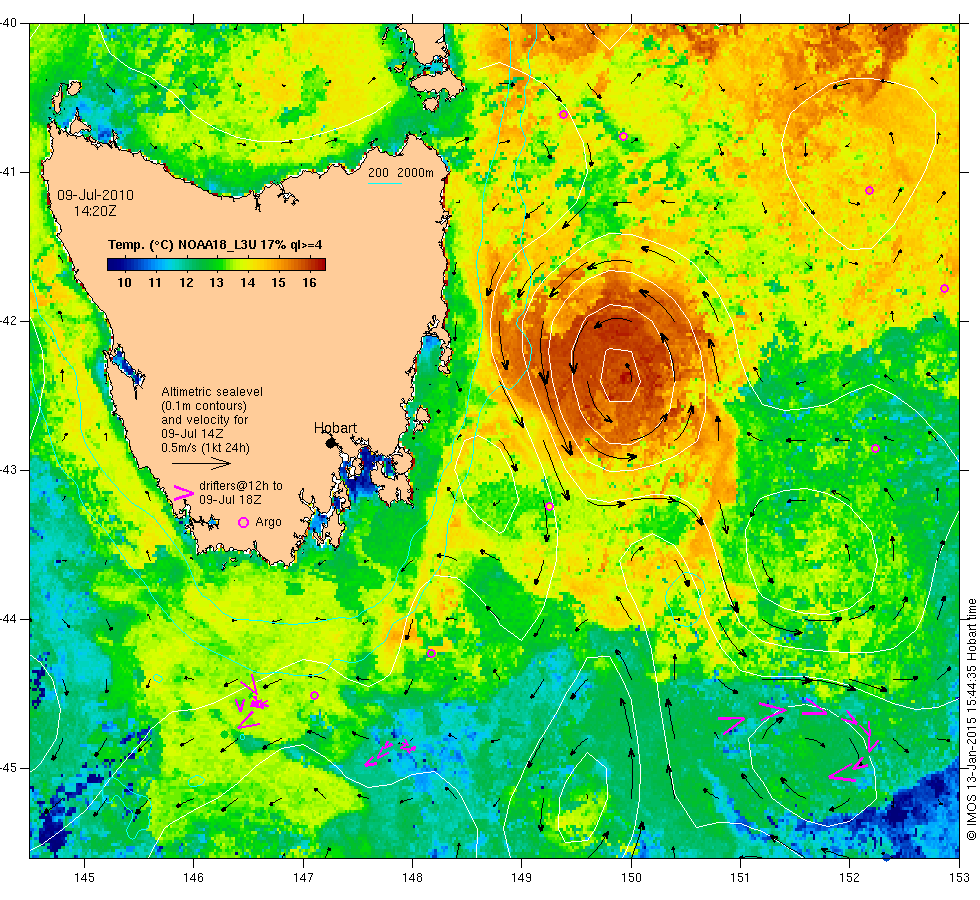Click the '14:20Z' time label
The width and height of the screenshot is (980, 900).
pyautogui.click(x=95, y=211)
